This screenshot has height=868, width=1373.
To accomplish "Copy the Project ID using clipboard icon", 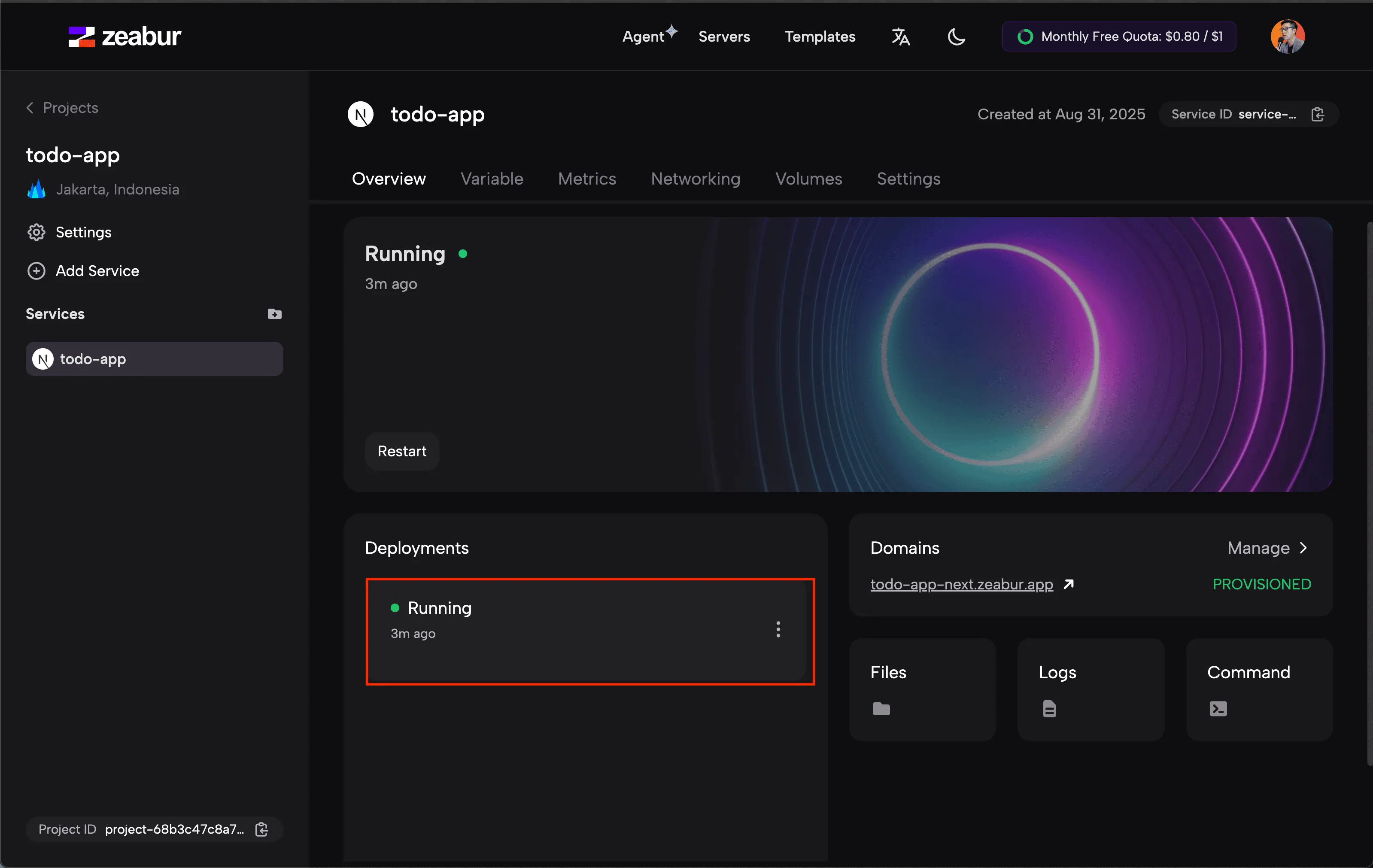I will [x=262, y=829].
